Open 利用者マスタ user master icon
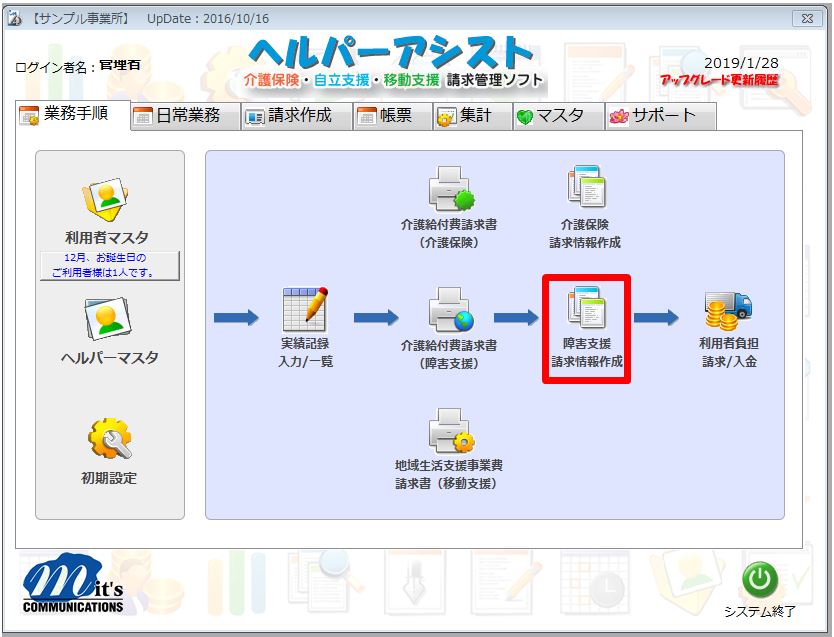The width and height of the screenshot is (834, 637). [107, 201]
